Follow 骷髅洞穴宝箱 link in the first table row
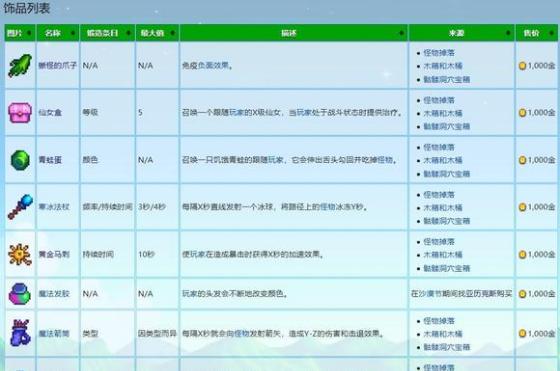 point(446,79)
